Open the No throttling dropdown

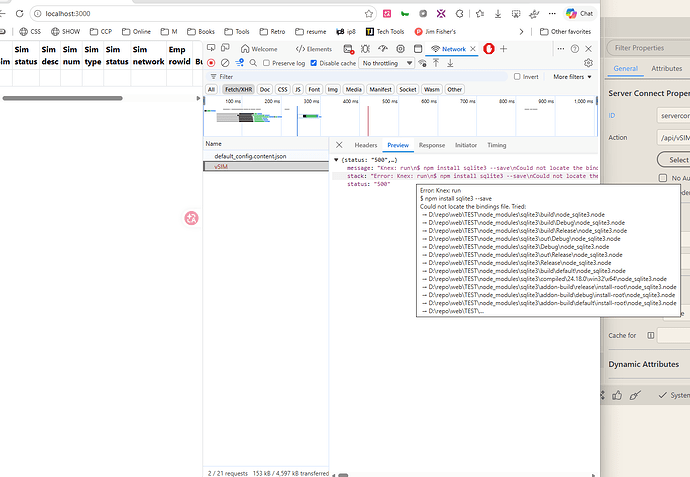click(387, 63)
